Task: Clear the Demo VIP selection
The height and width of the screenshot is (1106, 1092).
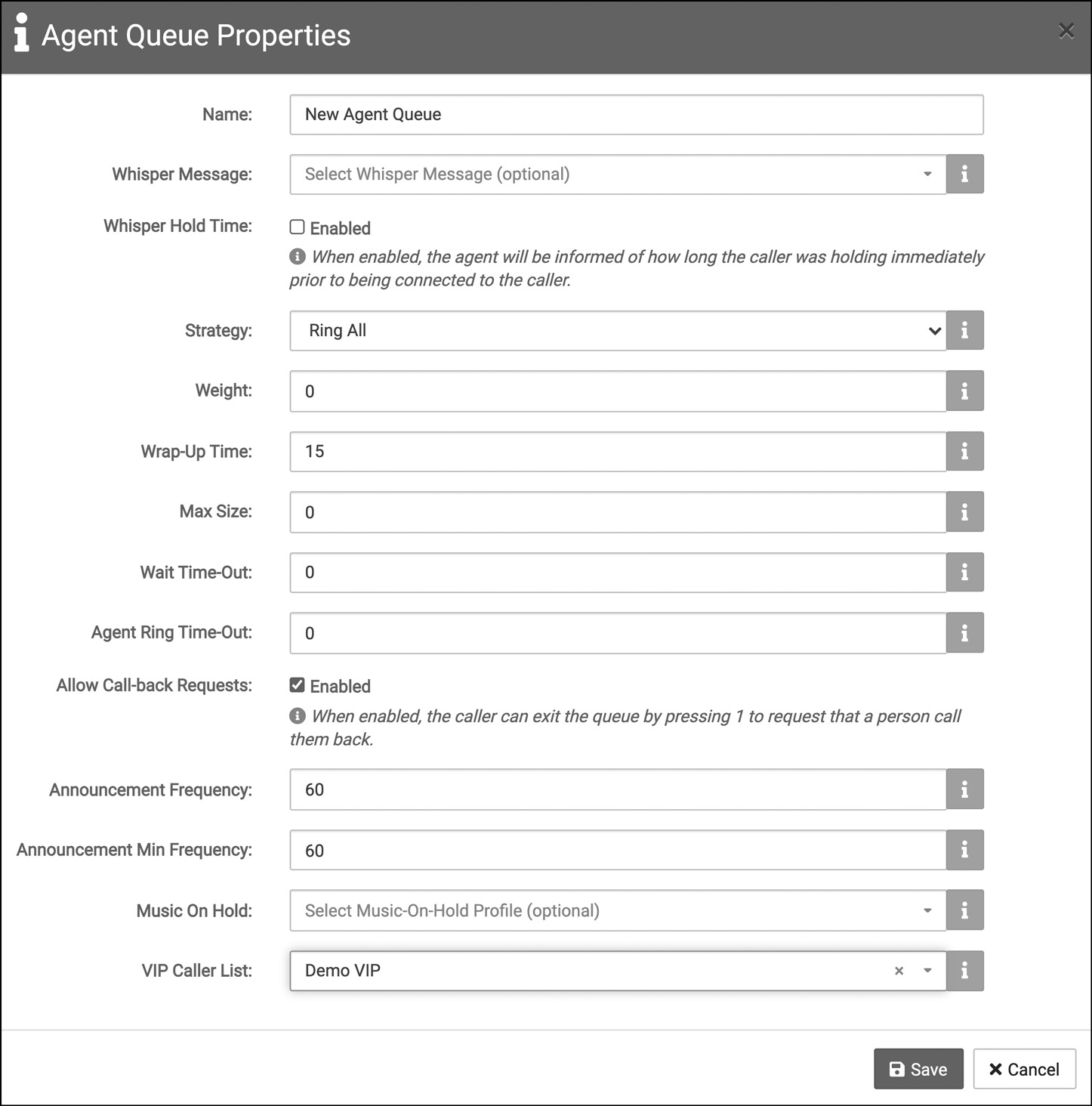Action: [899, 971]
